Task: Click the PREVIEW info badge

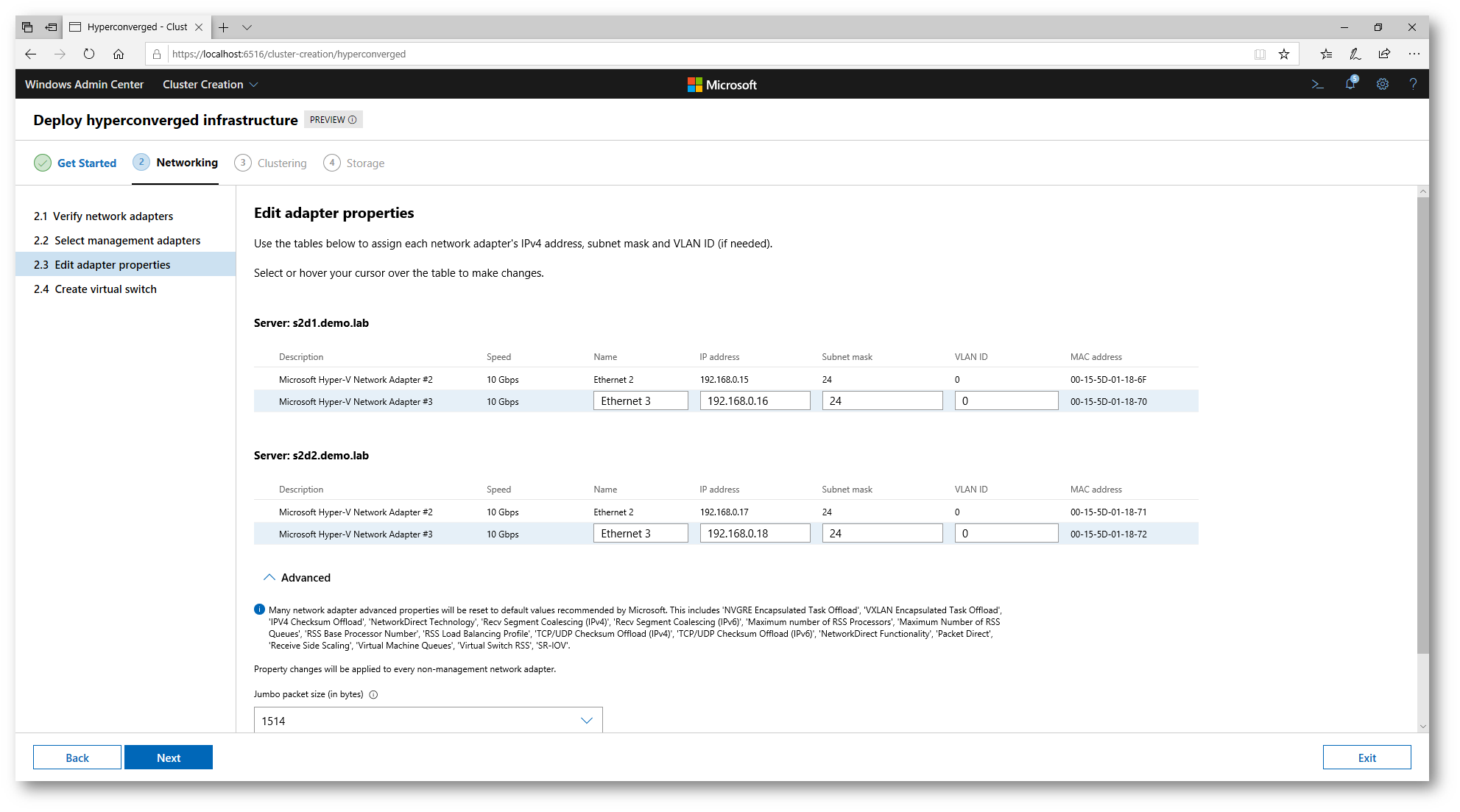Action: coord(333,120)
